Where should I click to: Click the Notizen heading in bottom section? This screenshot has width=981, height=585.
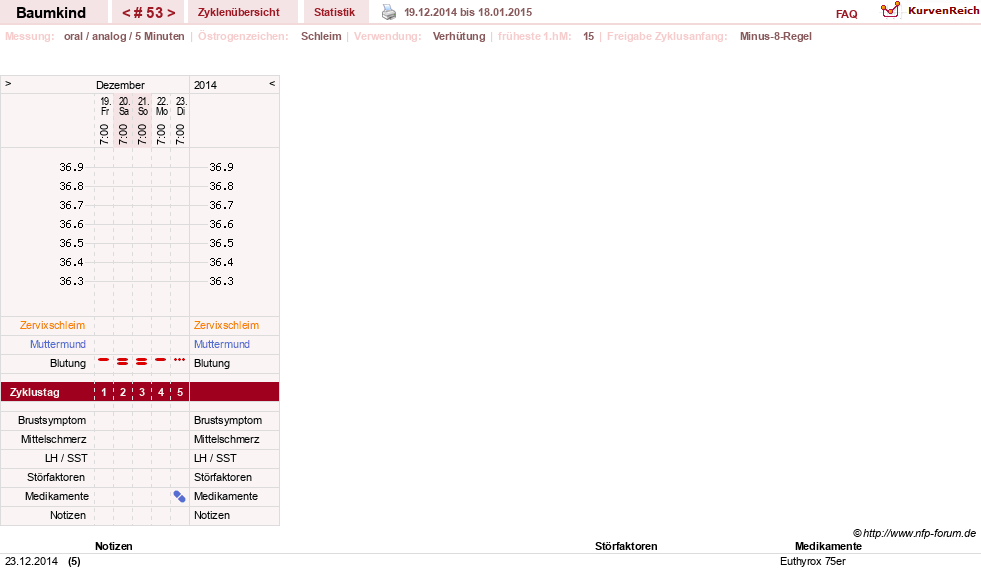tap(113, 546)
